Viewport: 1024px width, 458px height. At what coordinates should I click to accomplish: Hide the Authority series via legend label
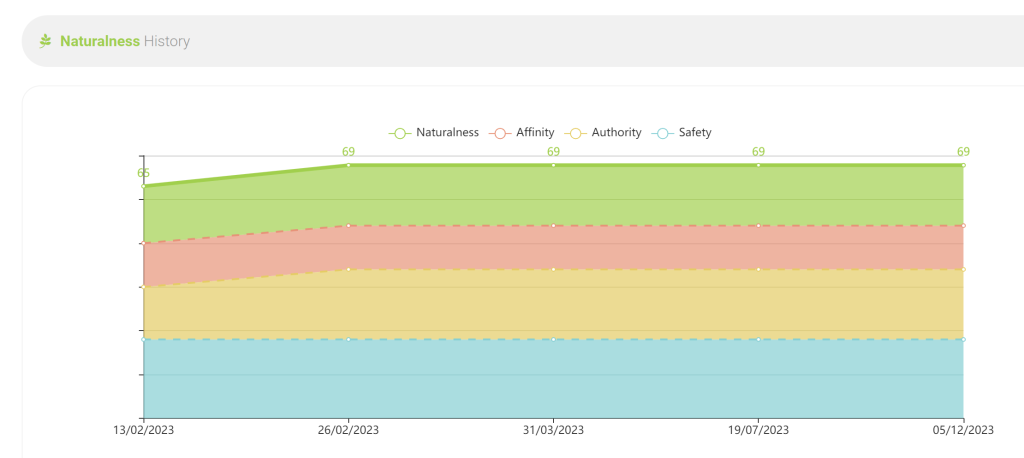pyautogui.click(x=616, y=132)
